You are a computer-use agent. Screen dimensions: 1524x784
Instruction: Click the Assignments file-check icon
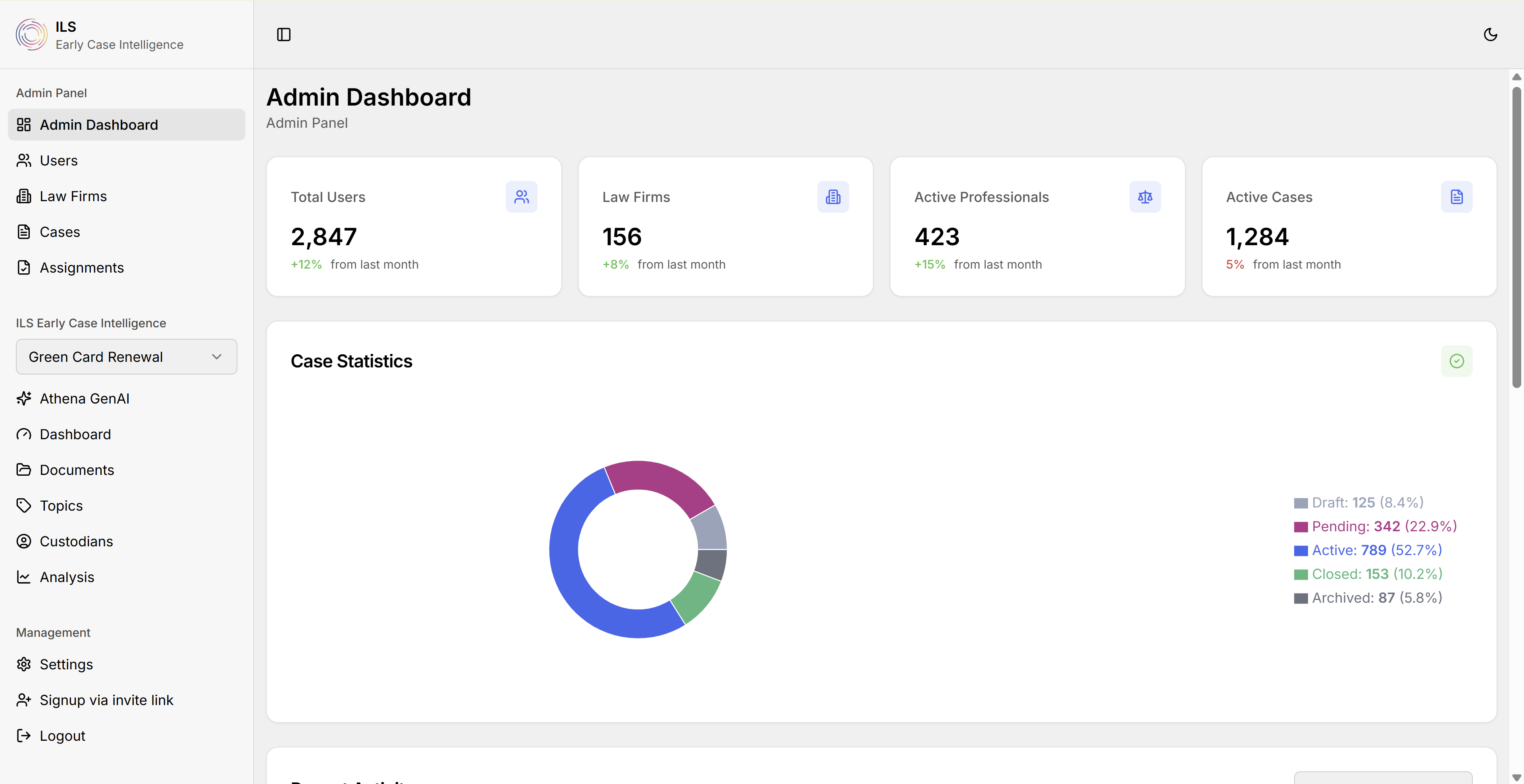click(x=24, y=268)
